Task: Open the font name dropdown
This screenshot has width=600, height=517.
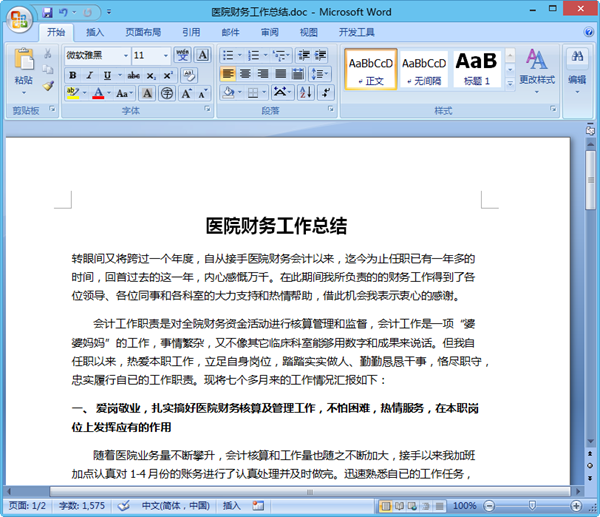Action: click(x=126, y=55)
